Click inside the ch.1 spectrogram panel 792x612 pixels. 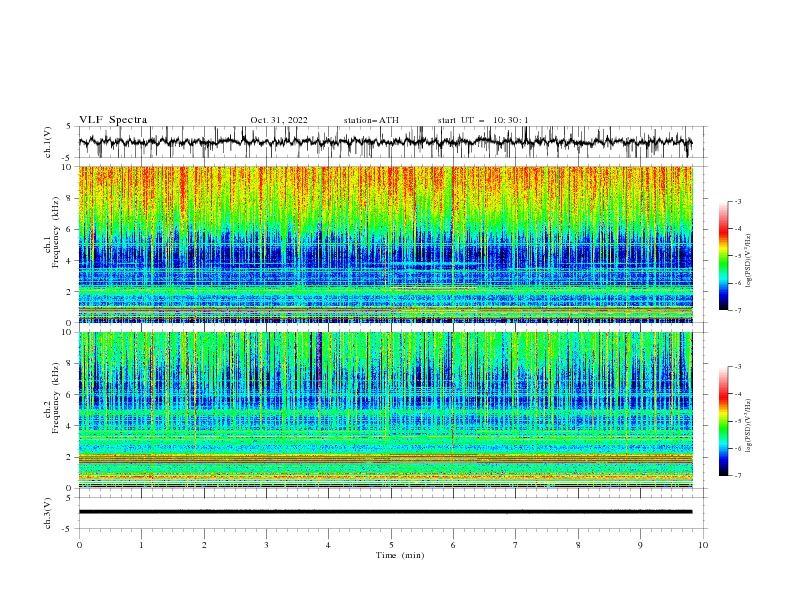385,244
